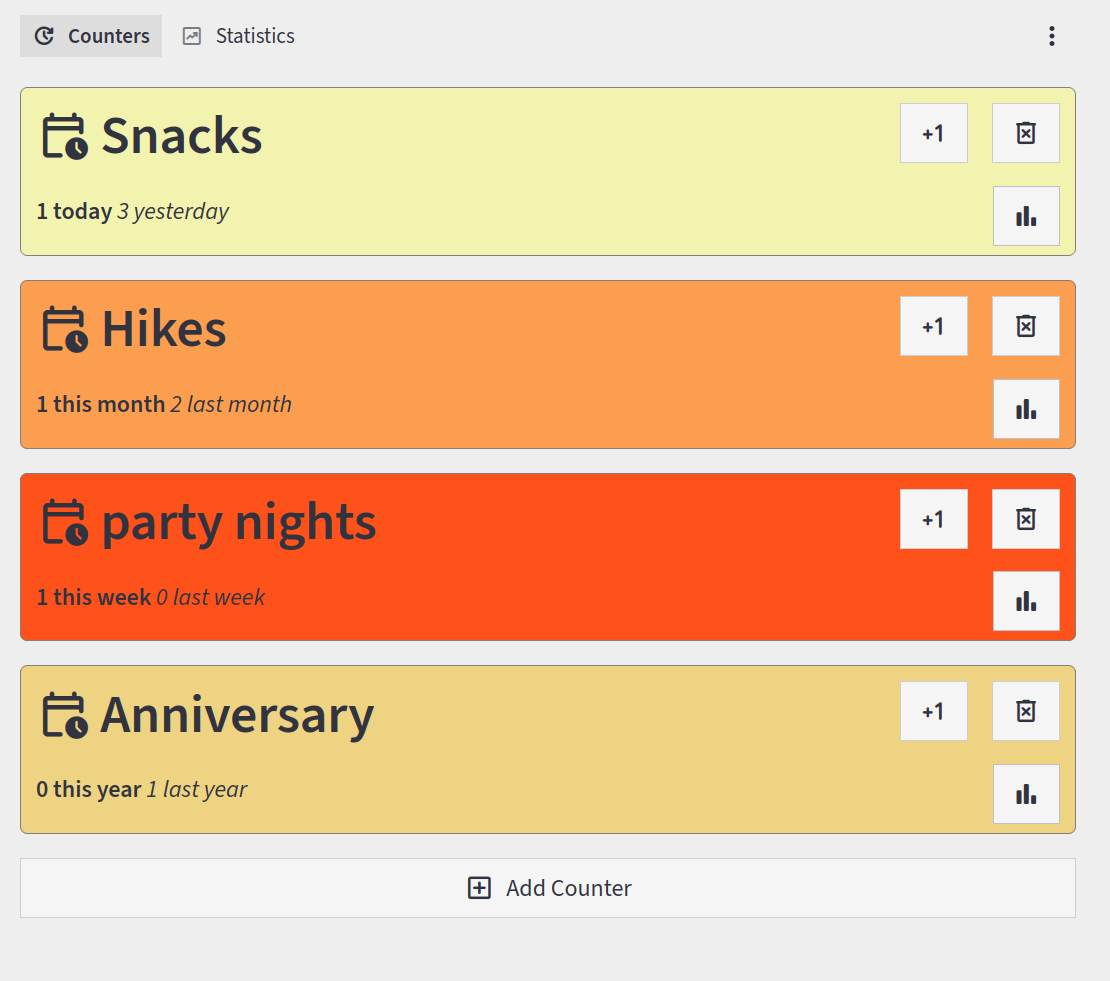
Task: Click the Add Counter button
Action: pyautogui.click(x=548, y=888)
